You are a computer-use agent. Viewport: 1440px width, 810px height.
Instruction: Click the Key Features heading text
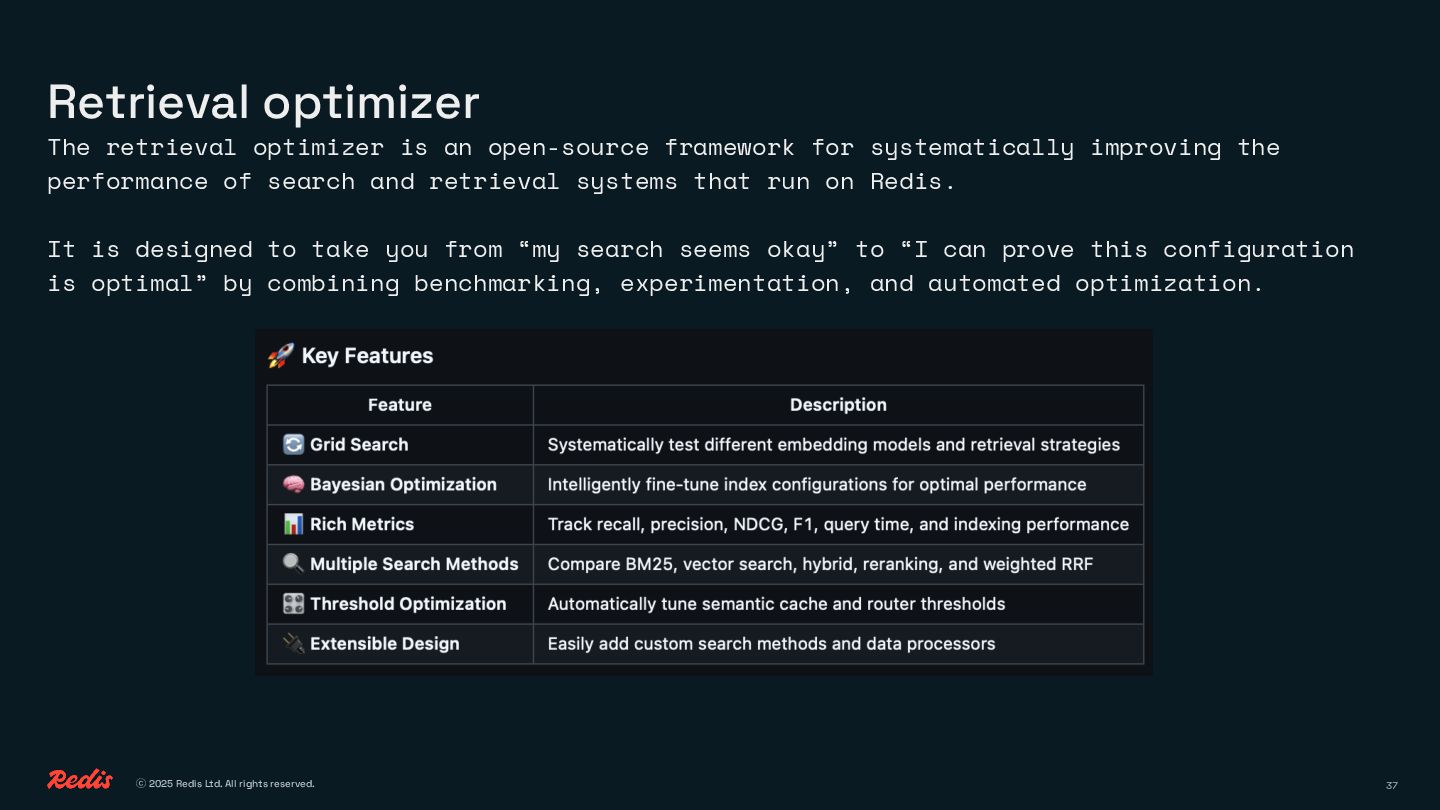point(367,356)
